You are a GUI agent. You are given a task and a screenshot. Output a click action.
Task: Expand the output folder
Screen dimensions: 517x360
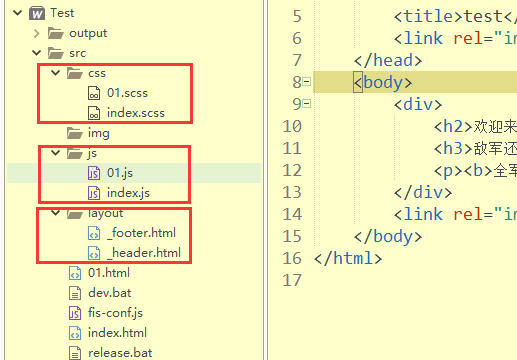pyautogui.click(x=37, y=33)
